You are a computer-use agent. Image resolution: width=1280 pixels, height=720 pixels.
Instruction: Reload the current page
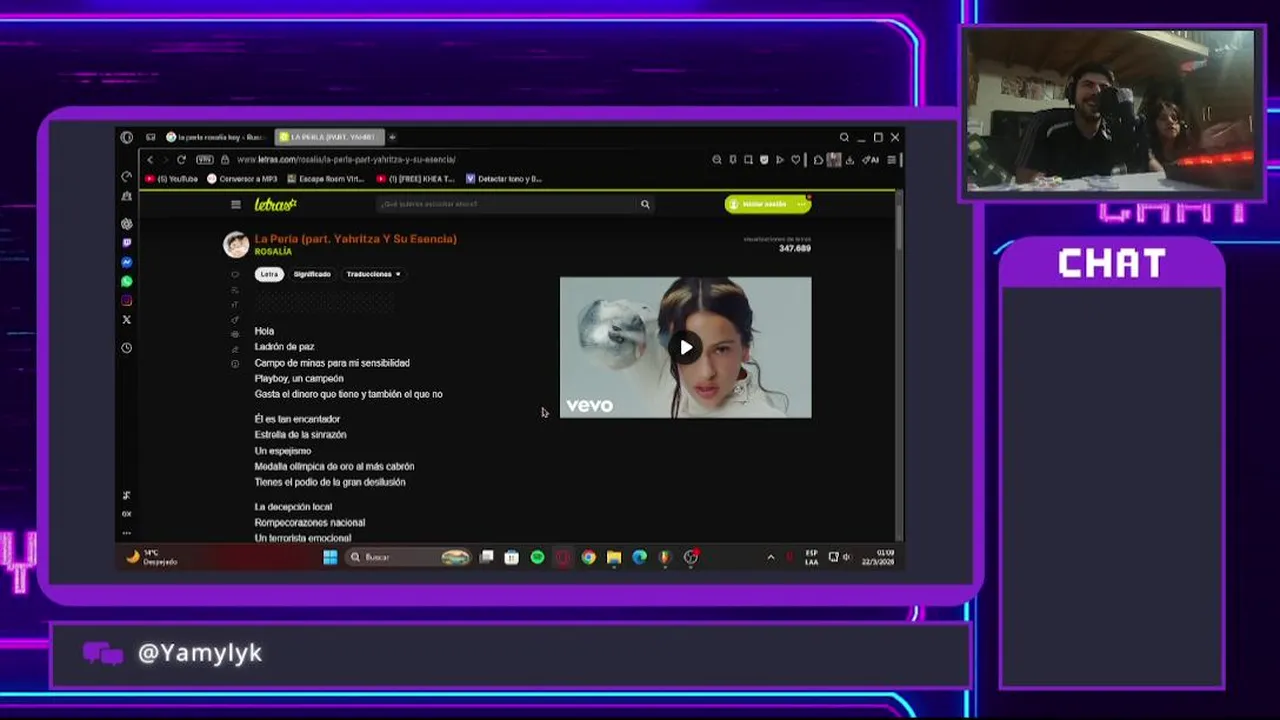tap(181, 160)
